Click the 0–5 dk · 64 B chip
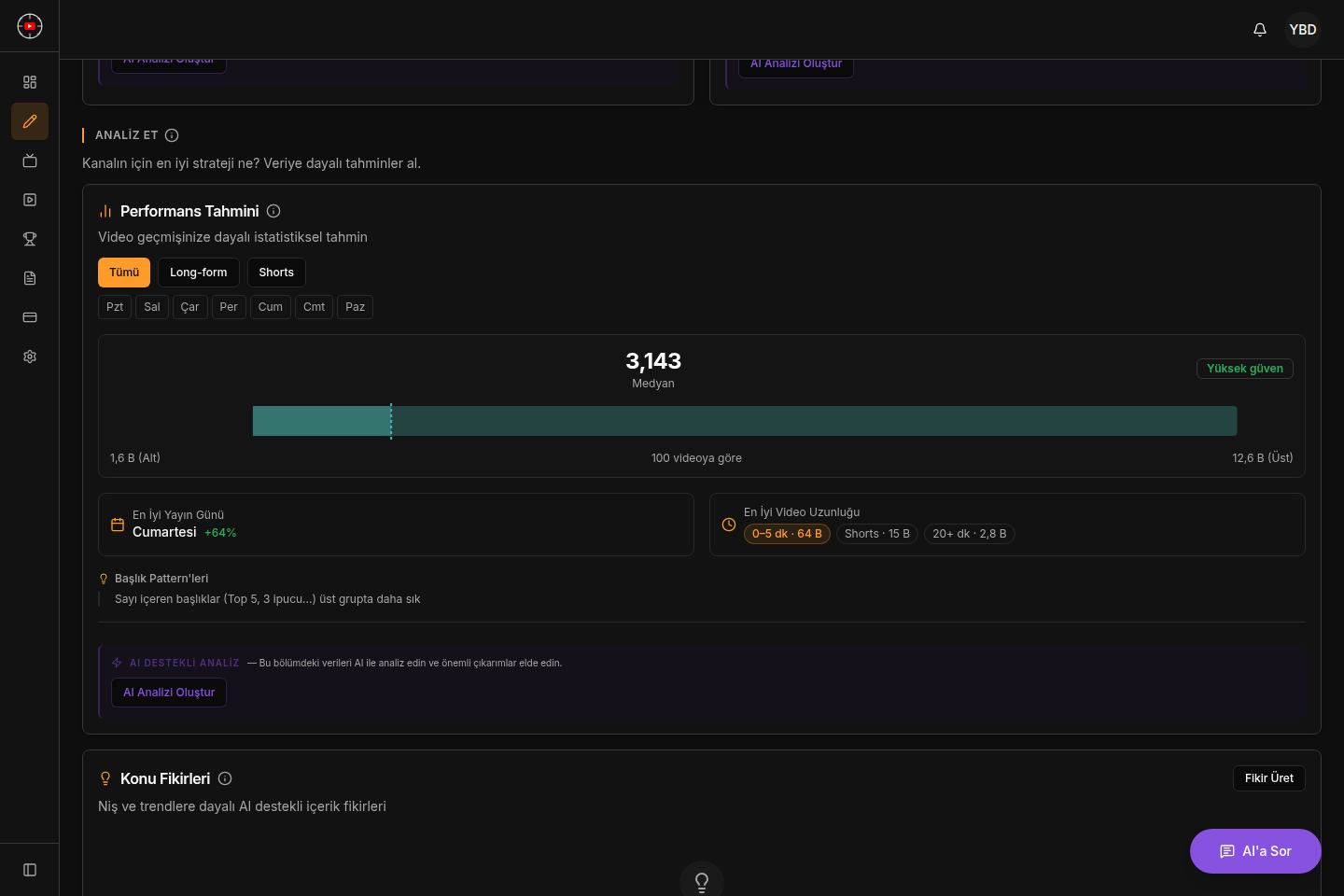The width and height of the screenshot is (1344, 896). 787,534
